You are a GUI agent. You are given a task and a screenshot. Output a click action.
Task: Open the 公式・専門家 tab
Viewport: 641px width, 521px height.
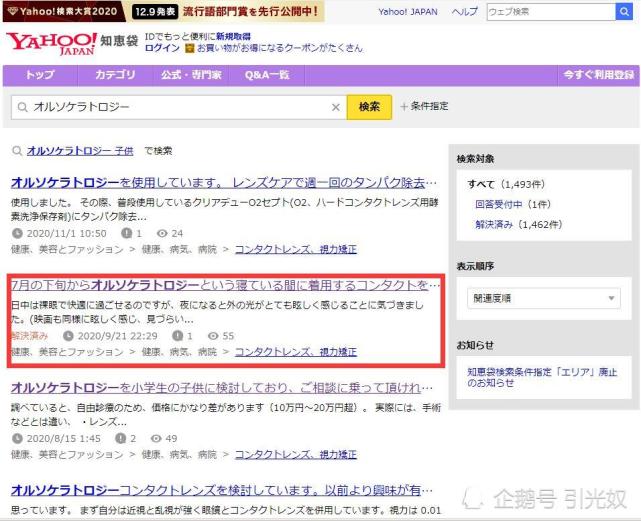pos(191,75)
